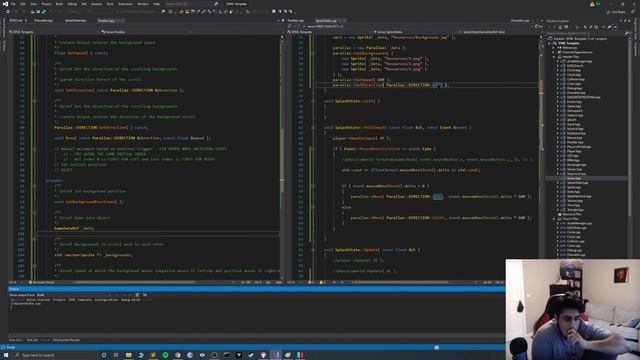Click the Live Share button
Image resolution: width=640 pixels, height=360 pixels.
pyautogui.click(x=616, y=12)
